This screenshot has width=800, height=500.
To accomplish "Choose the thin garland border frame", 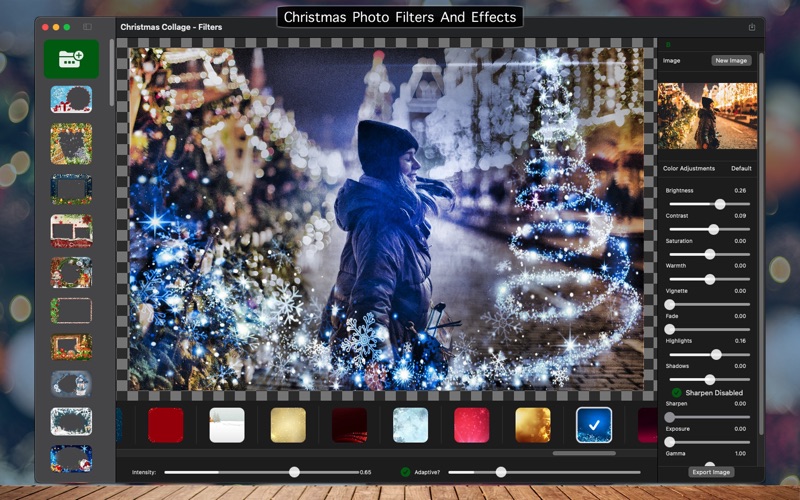I will pos(71,311).
